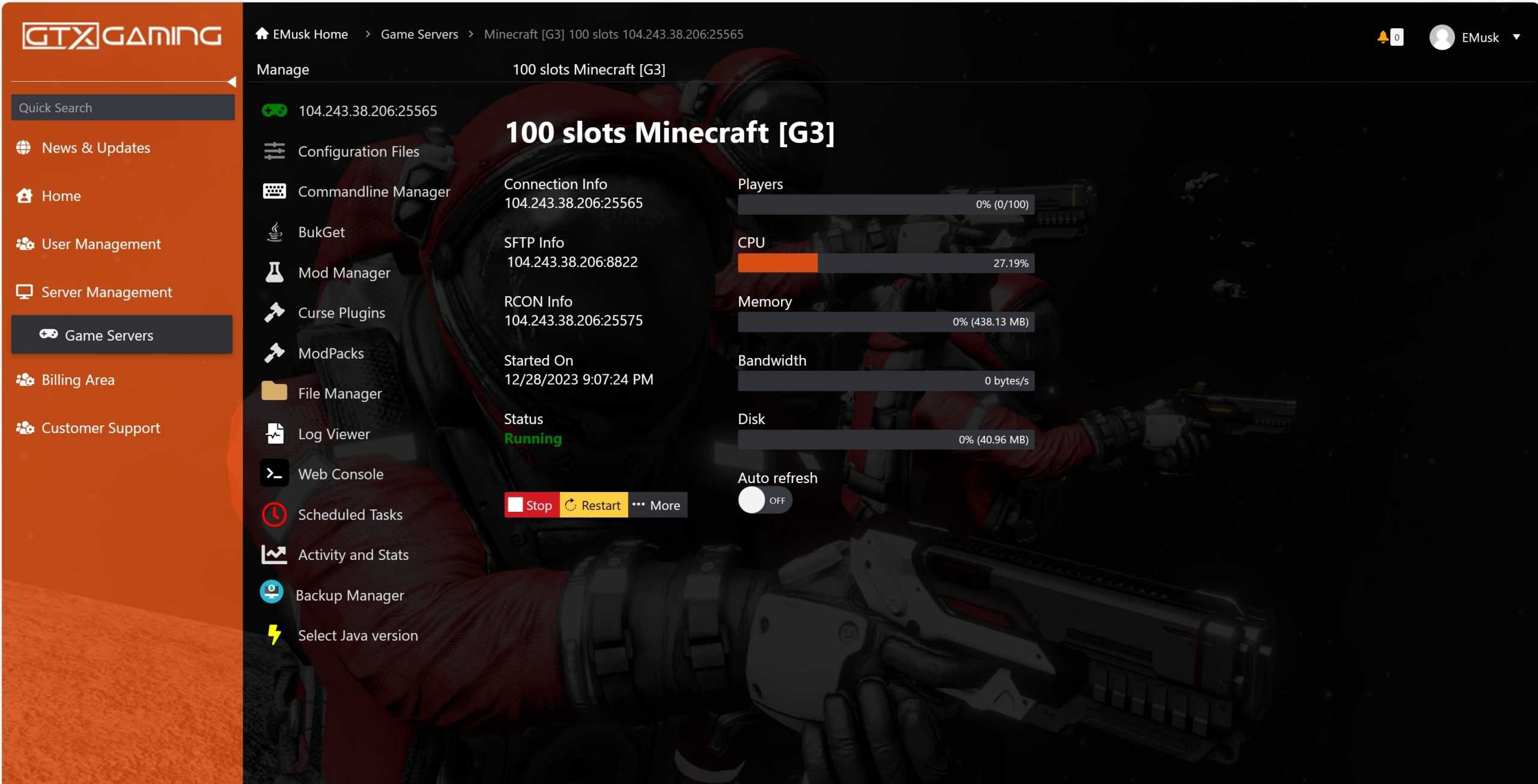Screen dimensions: 1538x784
Task: Select the Commandline Manager
Action: click(x=374, y=191)
